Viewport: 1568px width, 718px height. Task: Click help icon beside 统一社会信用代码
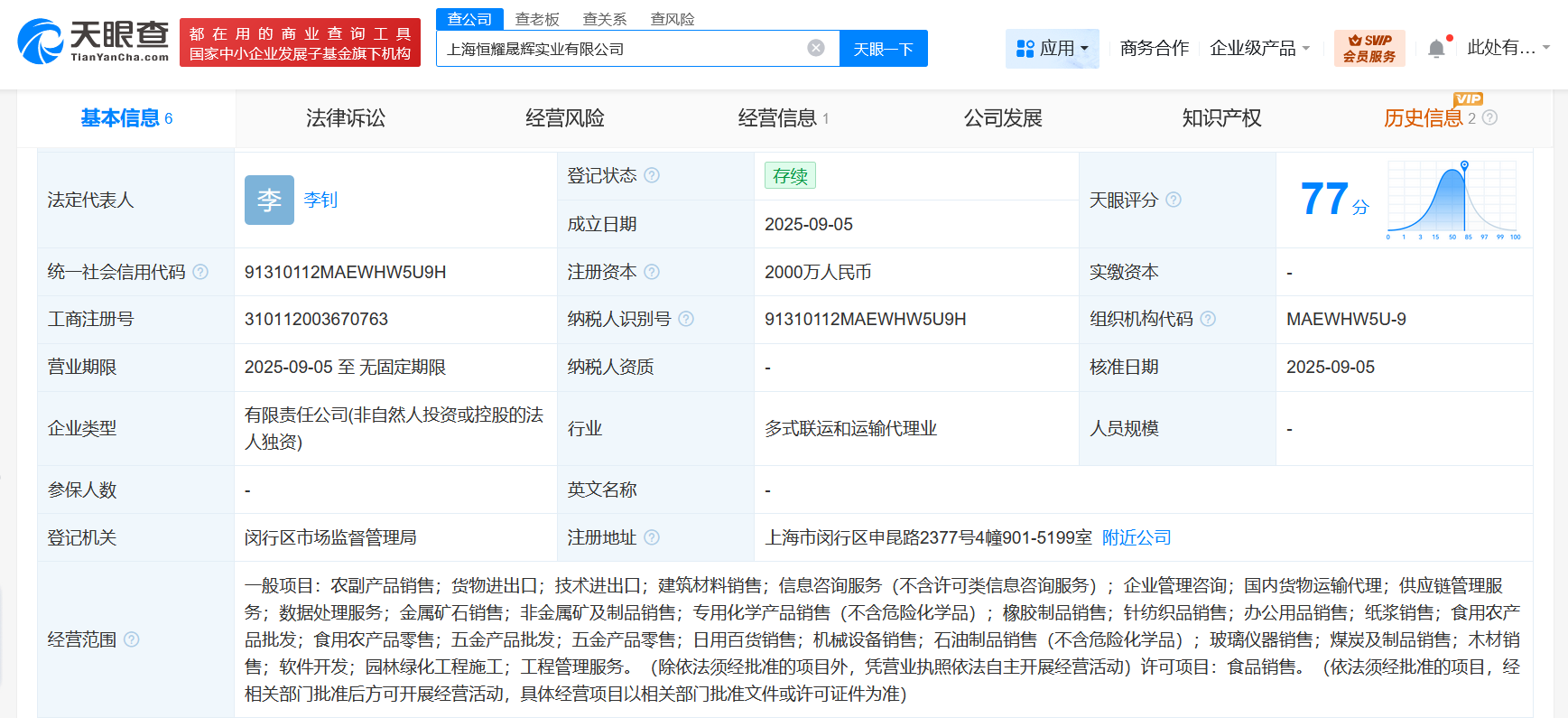[x=200, y=272]
